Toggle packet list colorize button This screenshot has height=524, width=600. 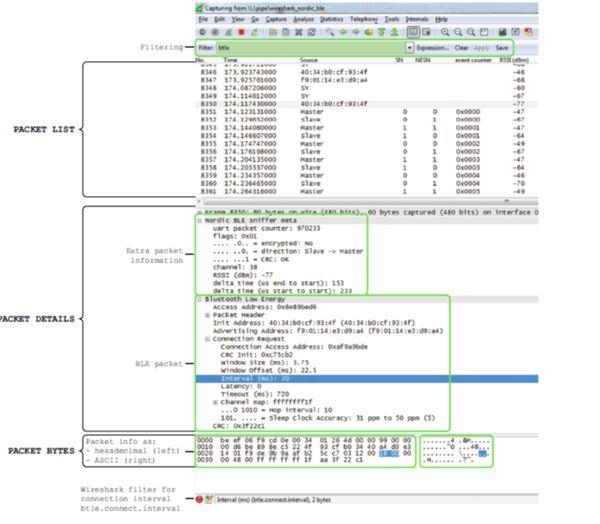pyautogui.click(x=413, y=33)
